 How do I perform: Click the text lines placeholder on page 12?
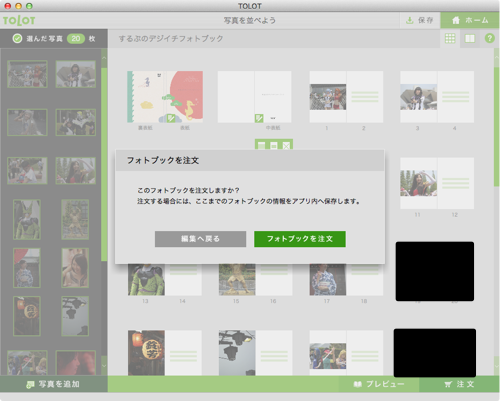click(x=456, y=183)
